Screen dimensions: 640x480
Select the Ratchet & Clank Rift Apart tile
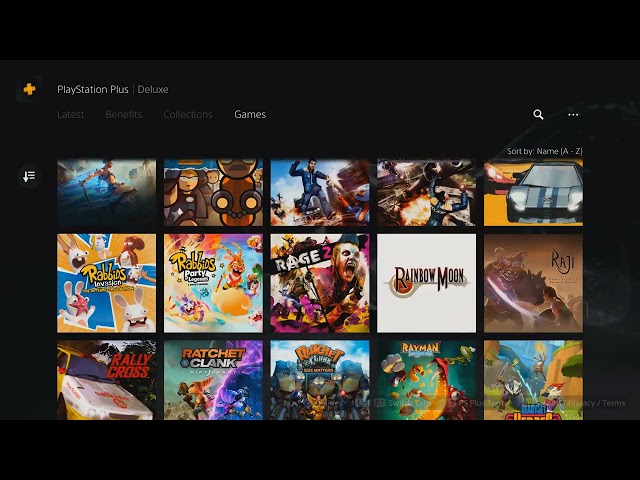213,380
